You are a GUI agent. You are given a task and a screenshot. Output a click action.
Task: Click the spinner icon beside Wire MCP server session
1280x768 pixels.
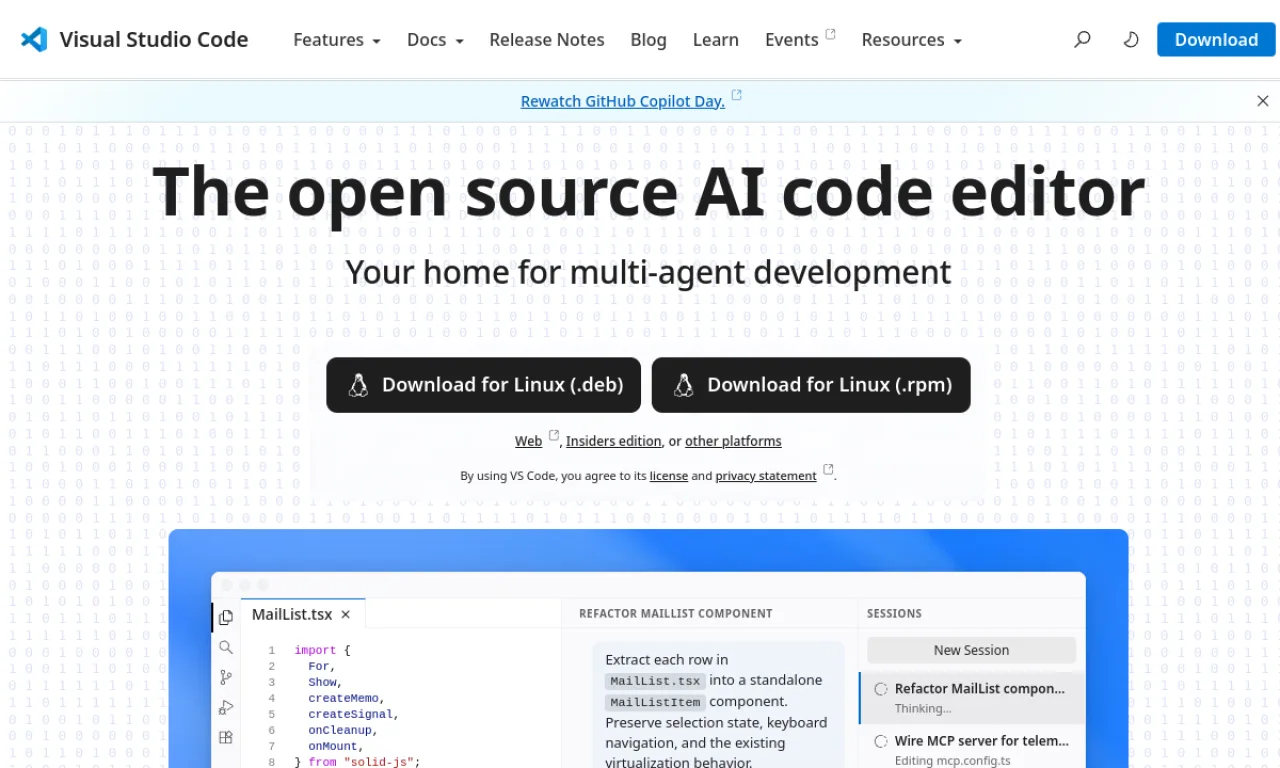coord(881,741)
